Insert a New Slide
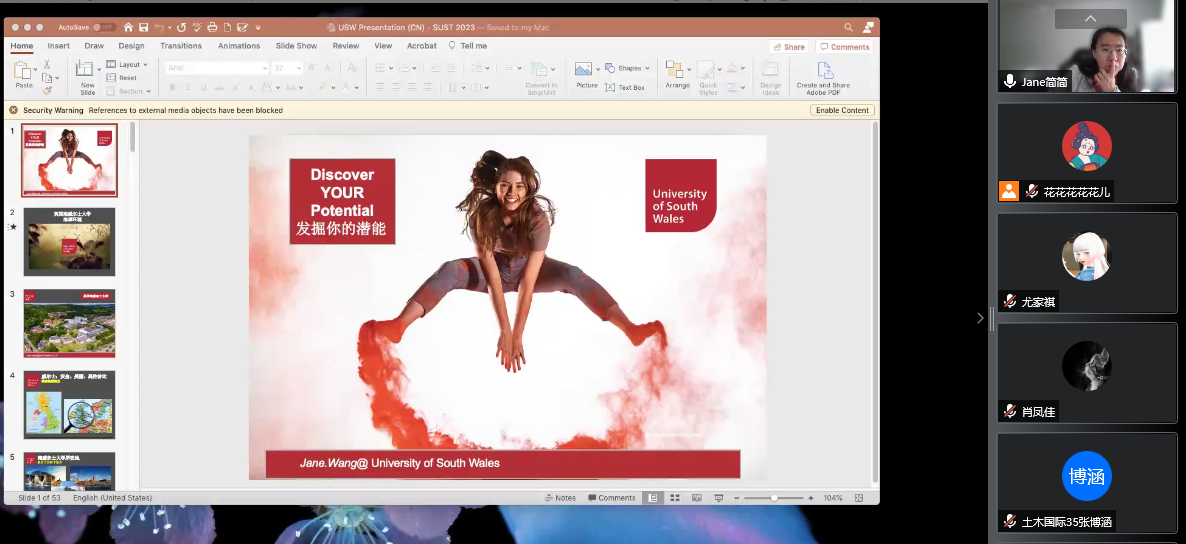 click(x=87, y=77)
